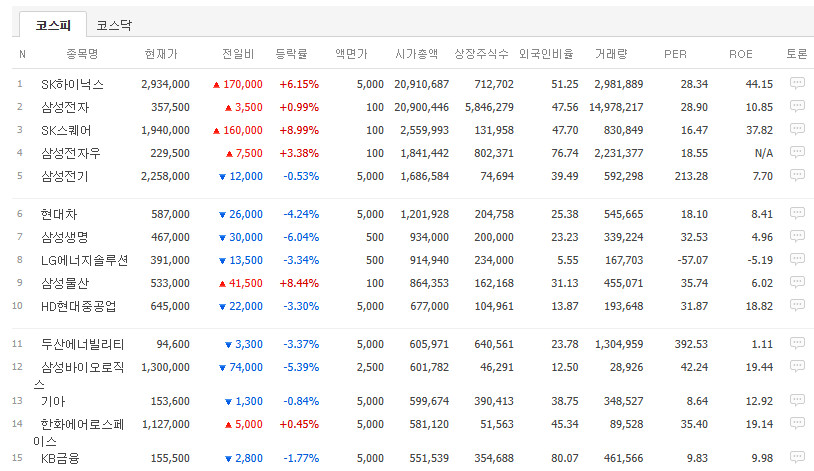
Task: Open discussion icon for 삼성바이오로직스 row
Action: tap(797, 366)
